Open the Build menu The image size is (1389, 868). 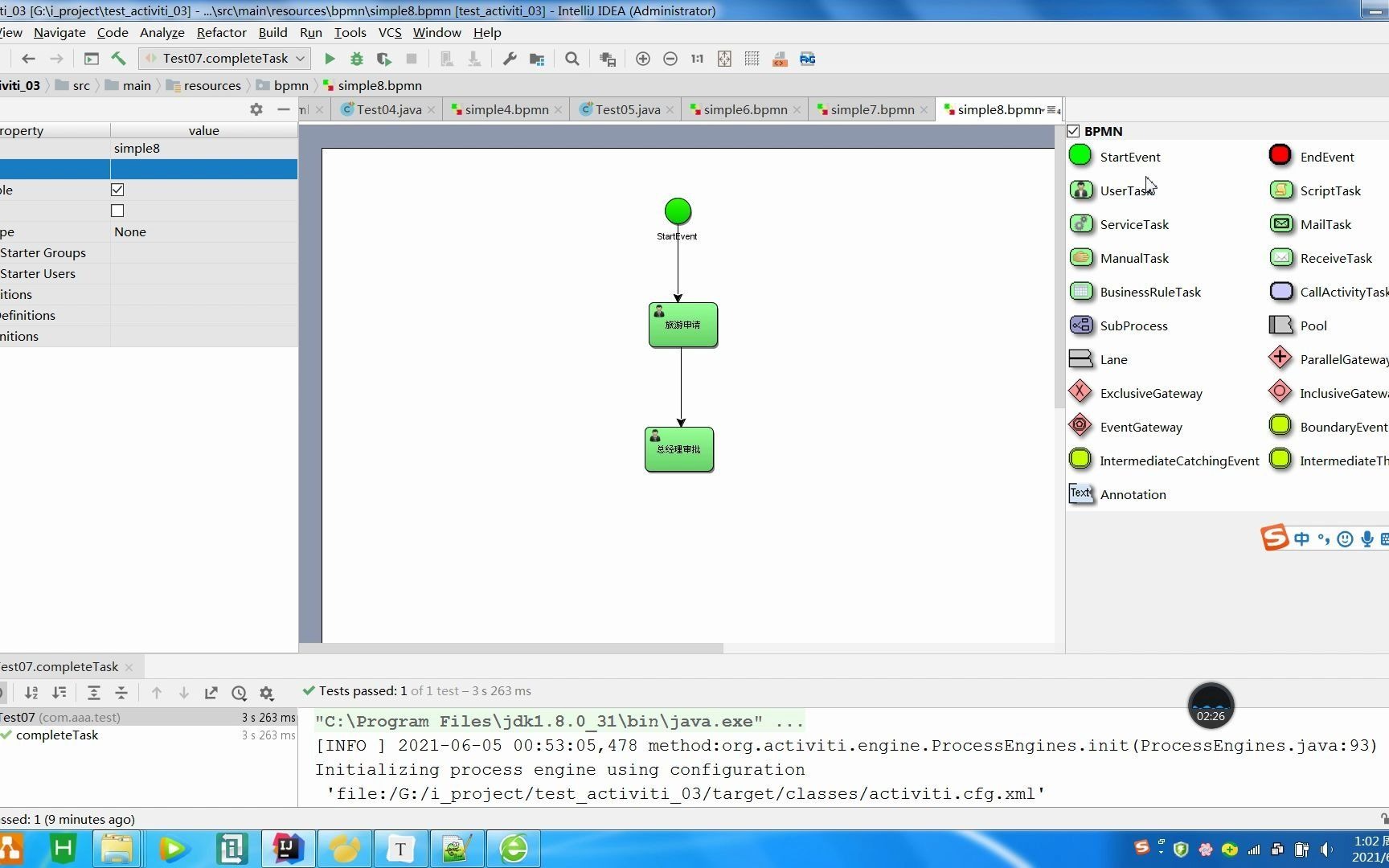click(272, 33)
